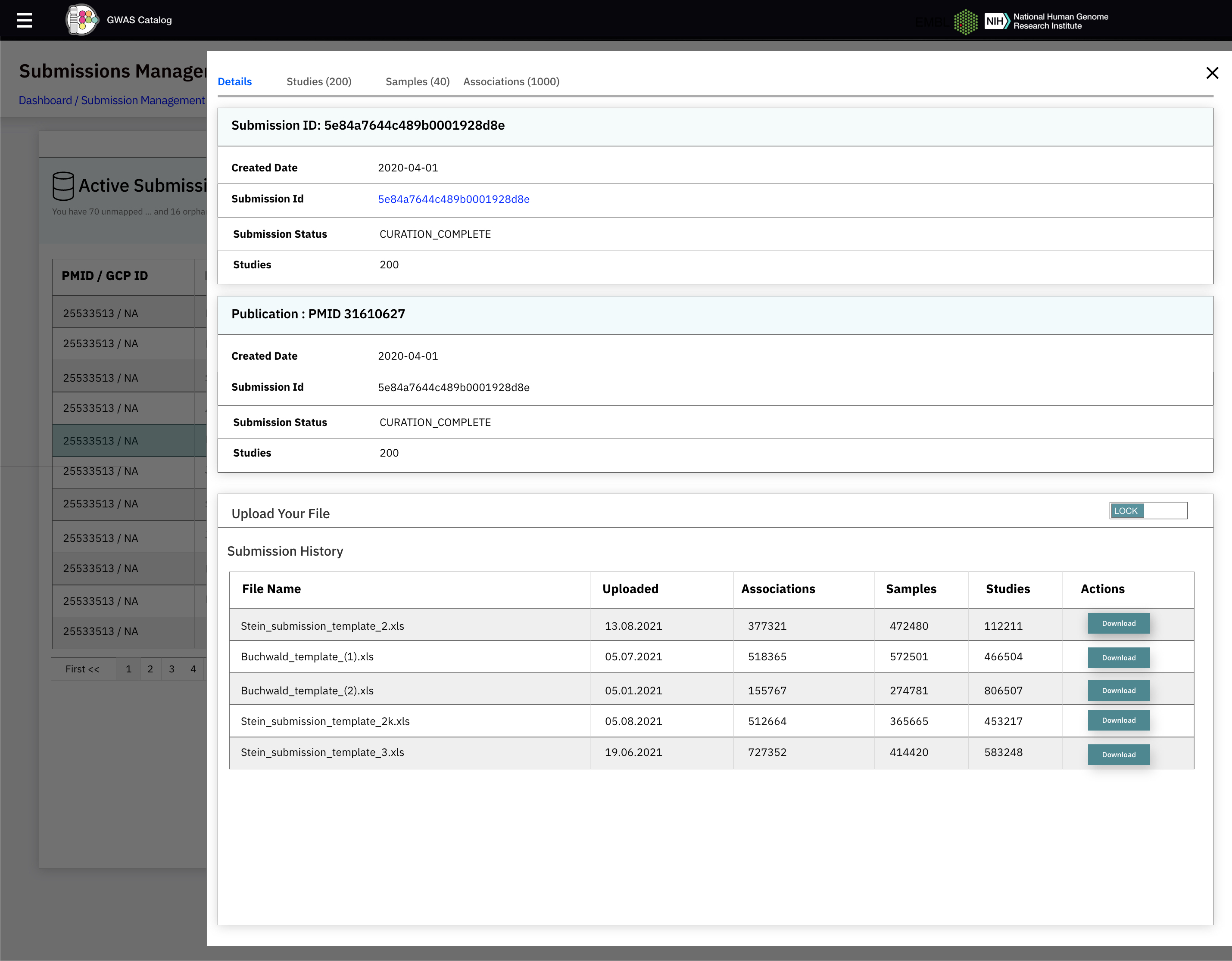Click Associations column header in history table
1232x961 pixels.
click(778, 589)
